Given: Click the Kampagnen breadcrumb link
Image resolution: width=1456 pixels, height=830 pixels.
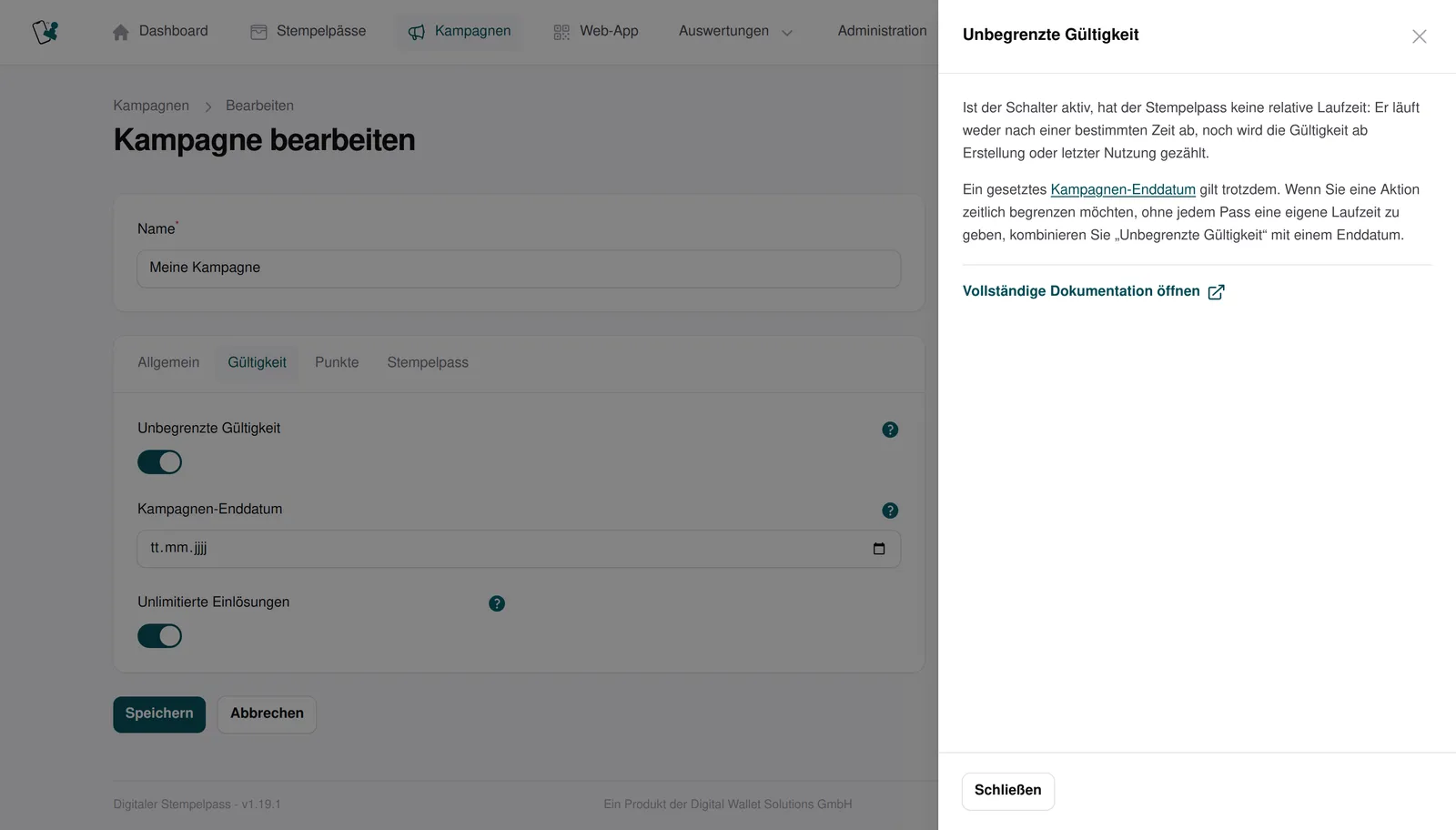Looking at the screenshot, I should coord(151,106).
